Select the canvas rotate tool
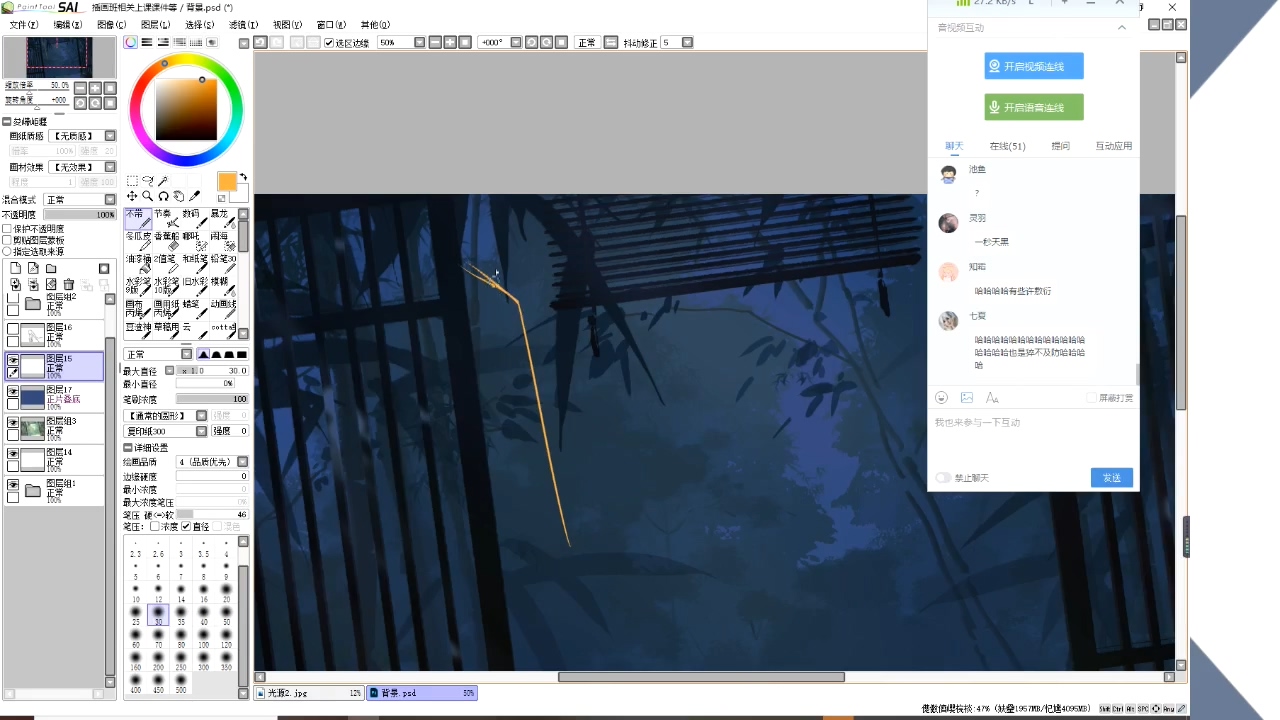 pyautogui.click(x=163, y=196)
